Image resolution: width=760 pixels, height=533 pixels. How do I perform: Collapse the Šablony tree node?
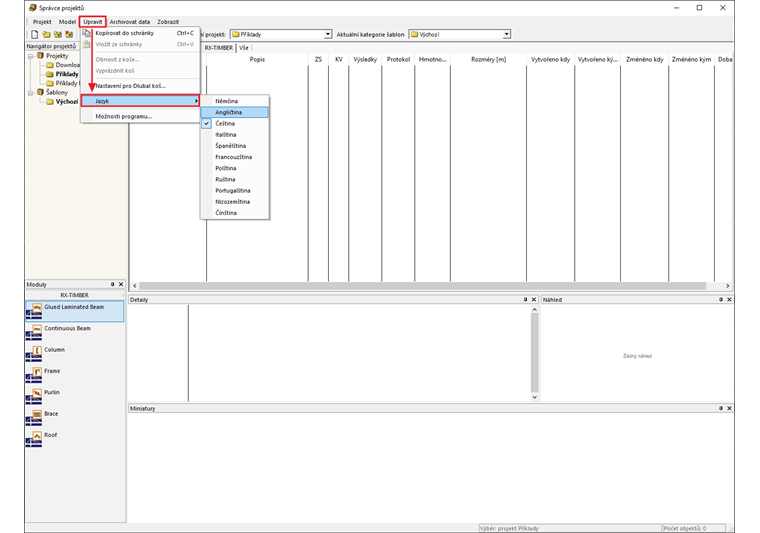click(31, 93)
